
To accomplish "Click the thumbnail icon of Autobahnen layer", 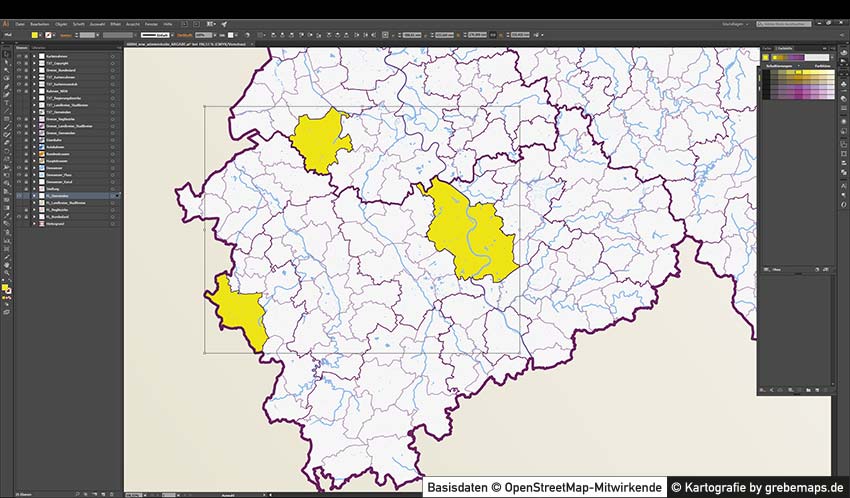I will pyautogui.click(x=41, y=149).
